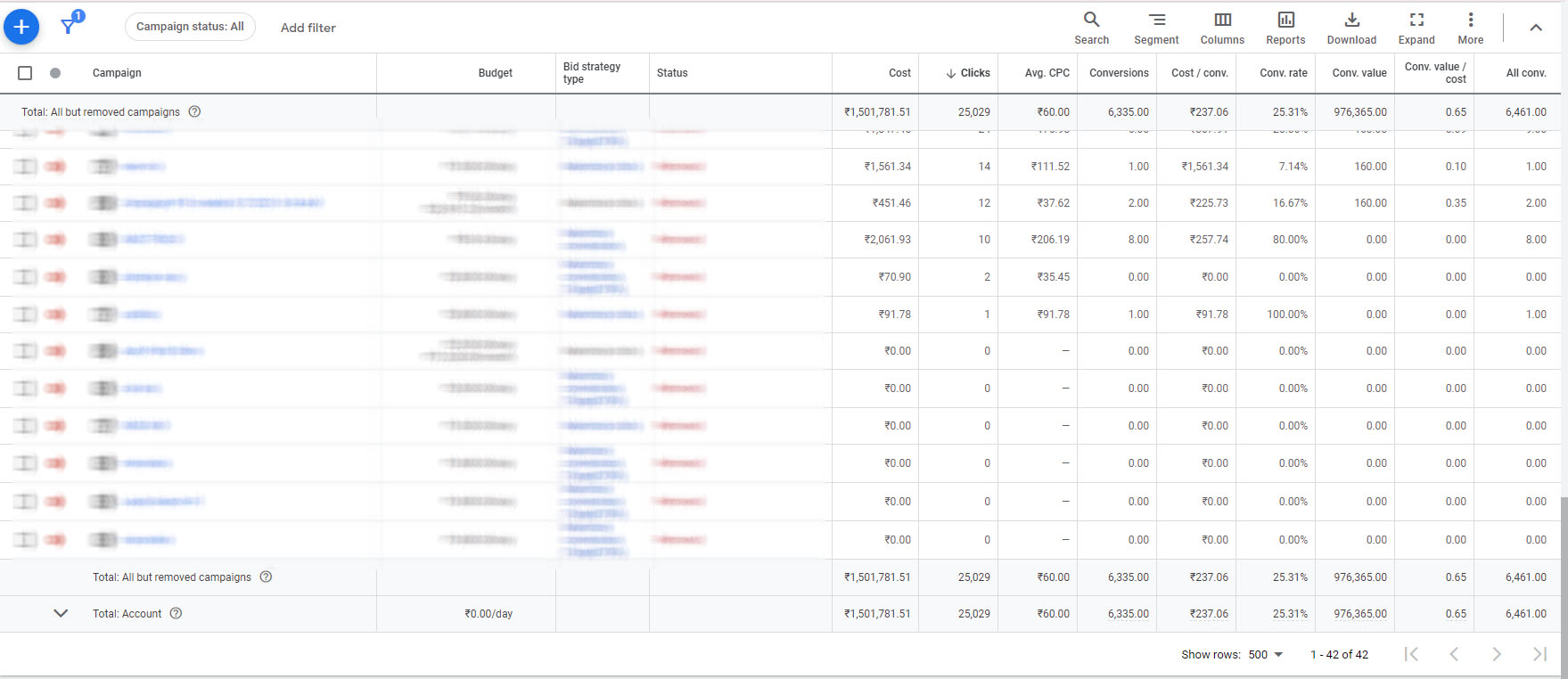Go to the next page of results
This screenshot has height=679, width=1568.
(1497, 654)
